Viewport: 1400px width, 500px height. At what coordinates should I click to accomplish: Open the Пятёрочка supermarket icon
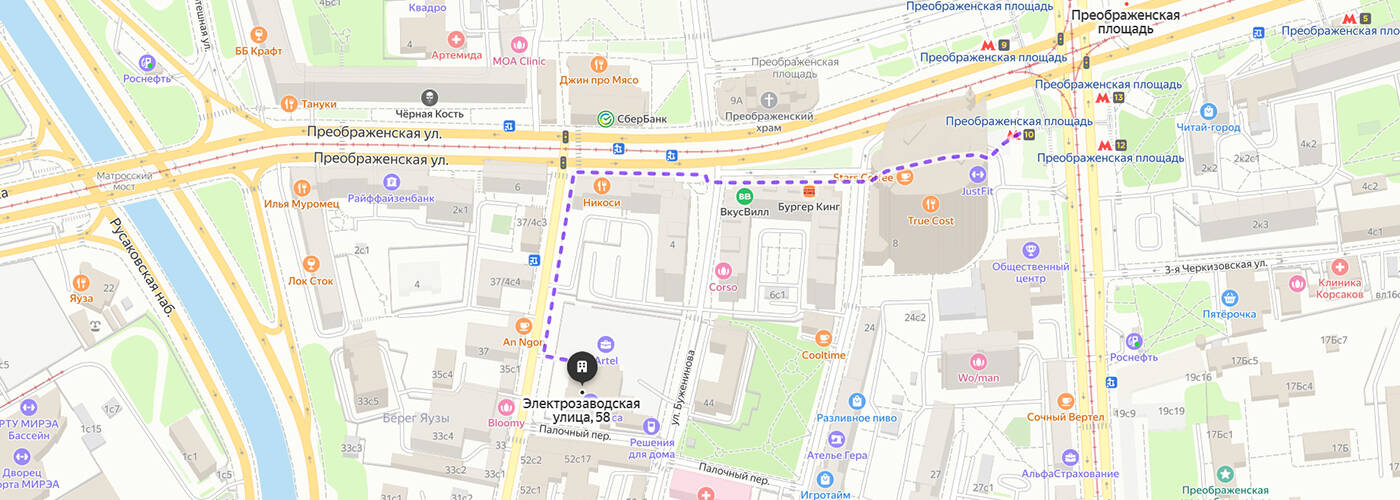[1229, 297]
